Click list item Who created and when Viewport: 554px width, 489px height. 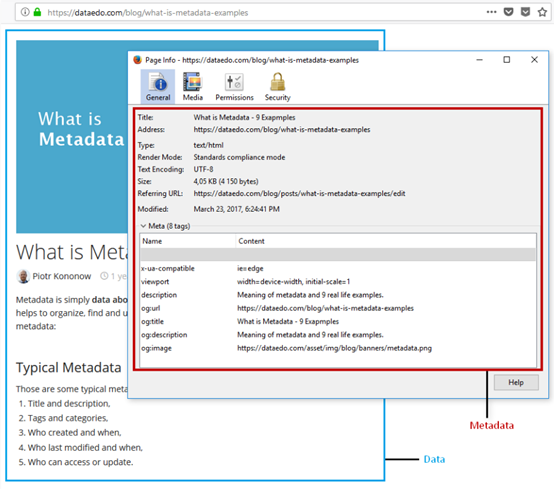tap(74, 432)
